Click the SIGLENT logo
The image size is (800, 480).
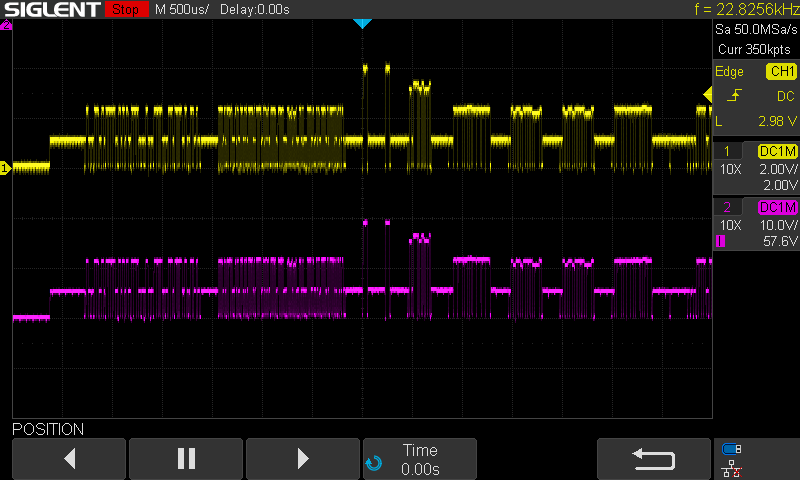point(52,9)
